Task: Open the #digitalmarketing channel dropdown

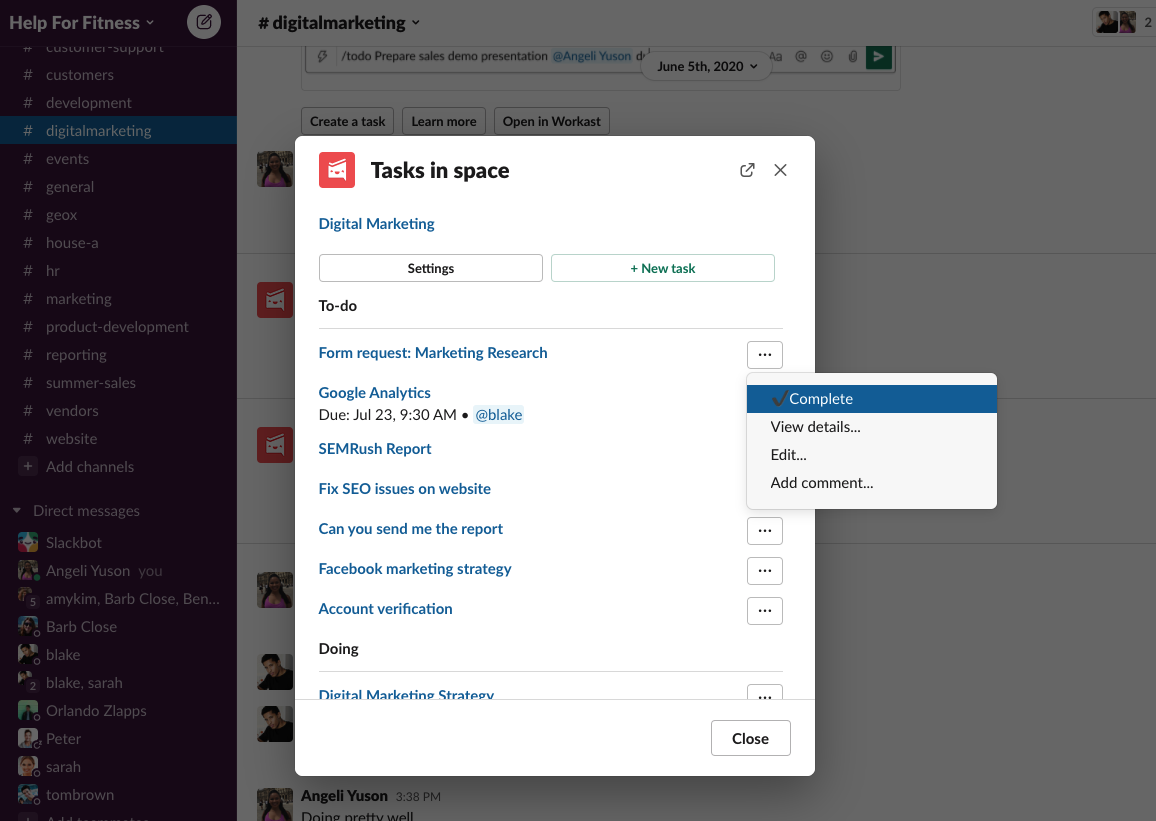Action: (x=339, y=23)
